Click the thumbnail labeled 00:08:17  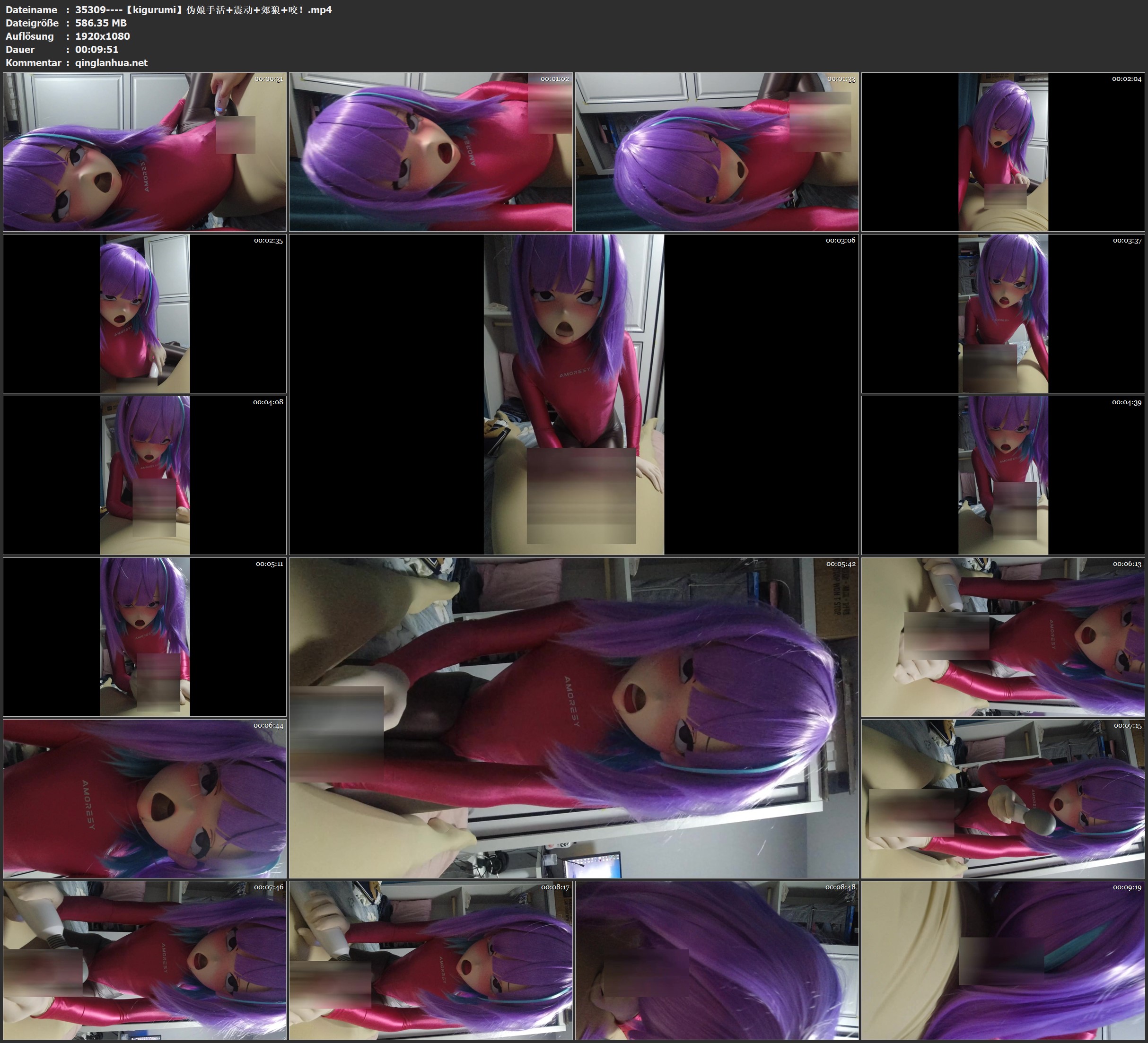[x=430, y=960]
